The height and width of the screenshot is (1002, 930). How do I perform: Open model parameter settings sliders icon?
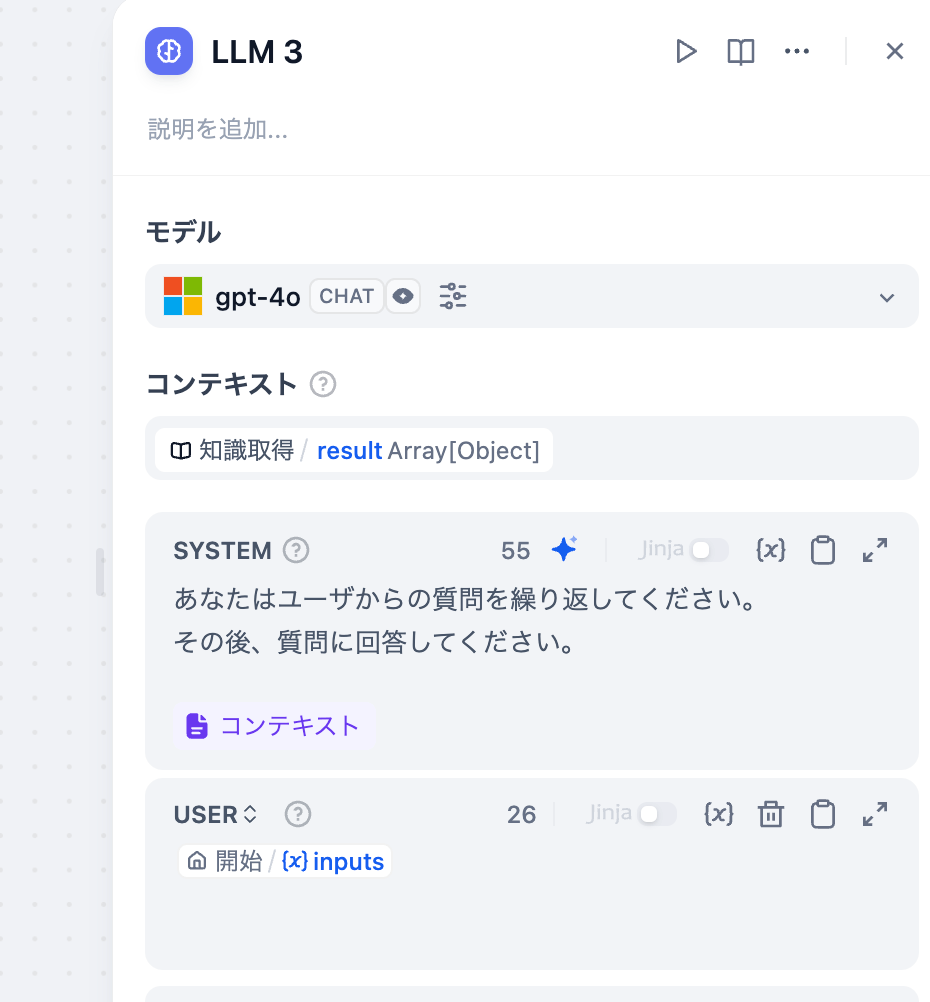pos(453,297)
